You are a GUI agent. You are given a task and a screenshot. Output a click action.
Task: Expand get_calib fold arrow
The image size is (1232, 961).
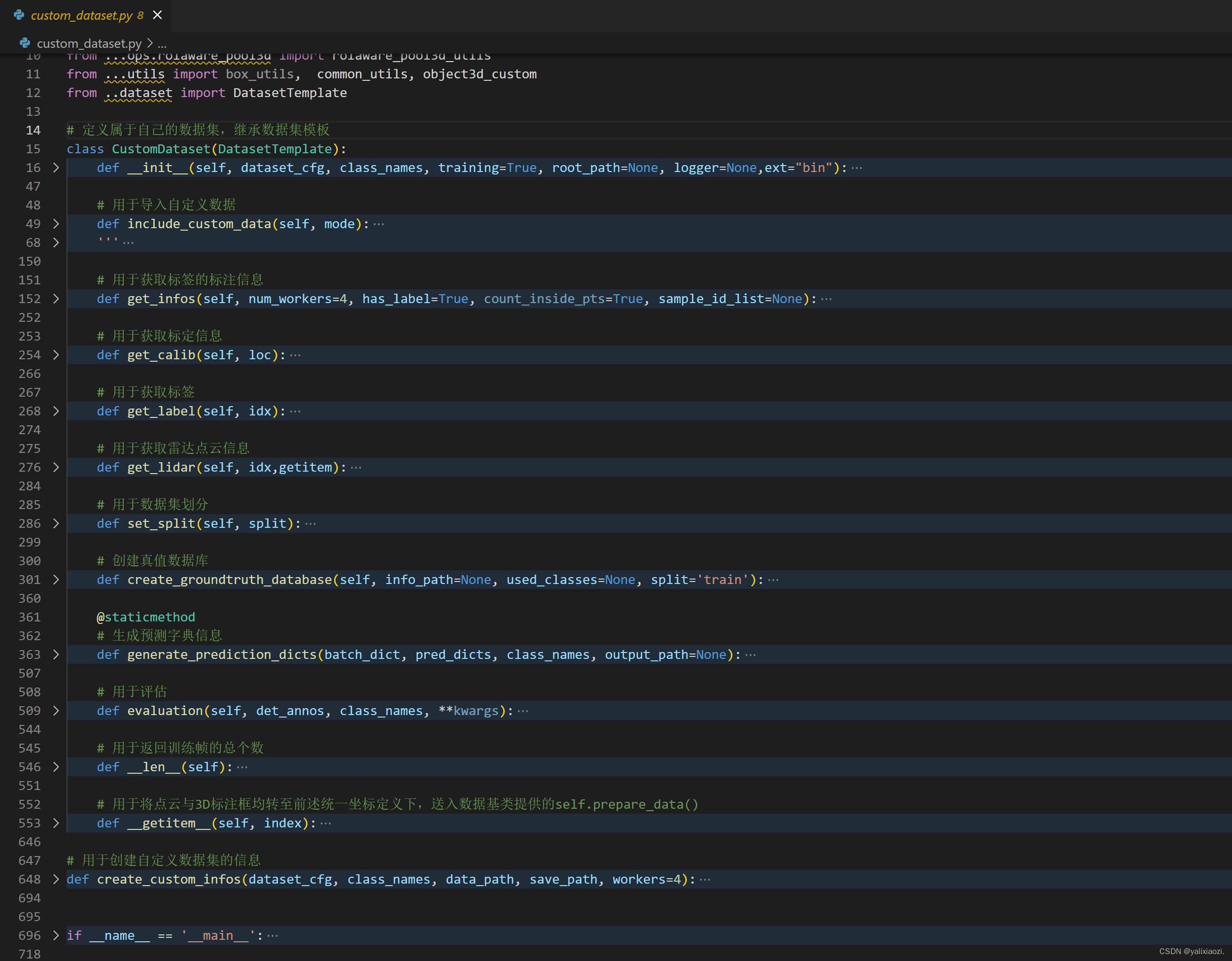click(56, 355)
